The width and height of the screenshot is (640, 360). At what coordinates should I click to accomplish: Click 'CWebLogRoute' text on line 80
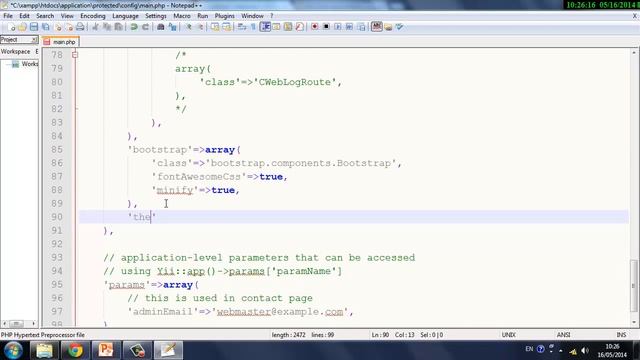click(294, 82)
